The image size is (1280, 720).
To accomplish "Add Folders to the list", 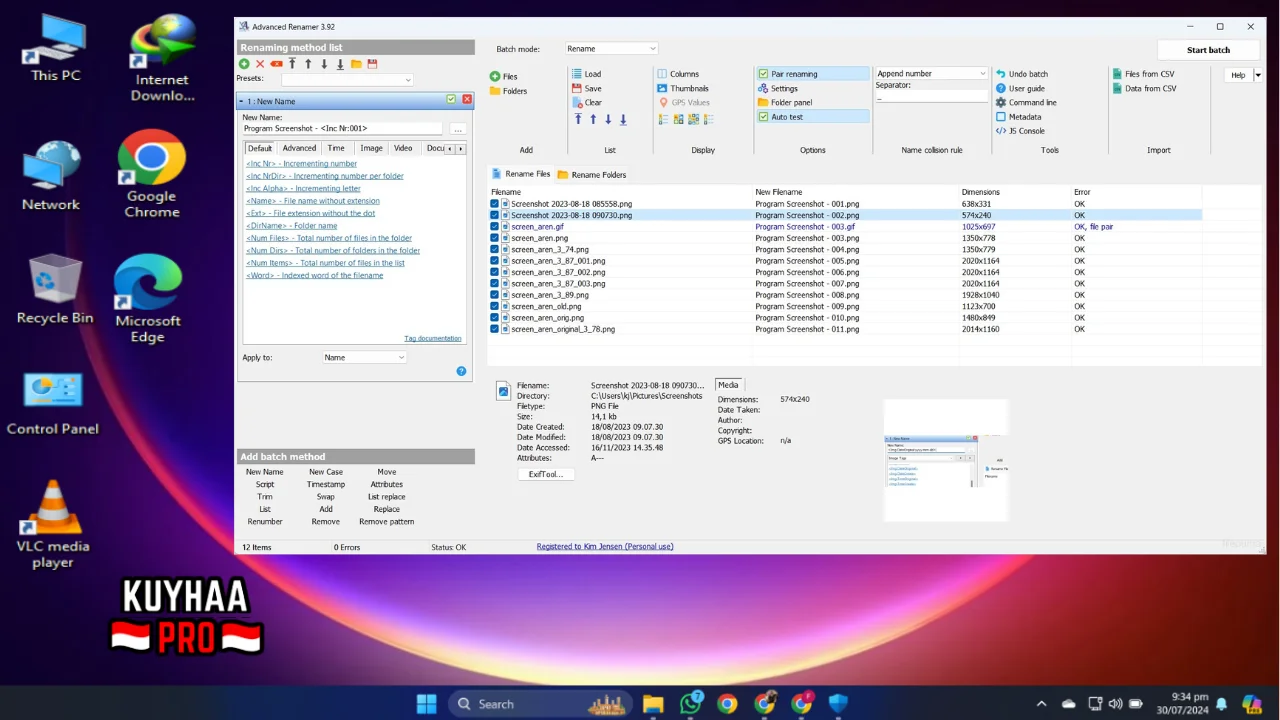I will (x=508, y=91).
